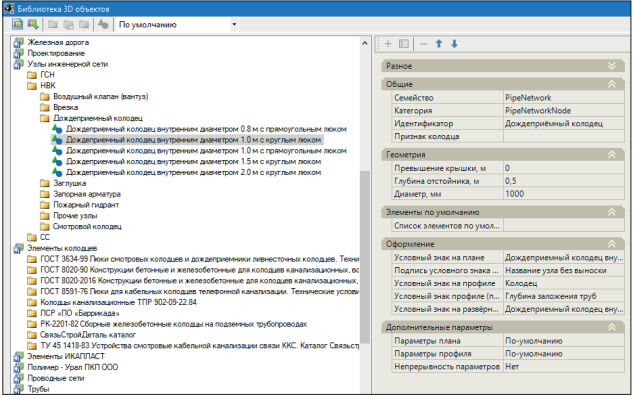Collapse the 'Геометрия' section

[x=612, y=155]
